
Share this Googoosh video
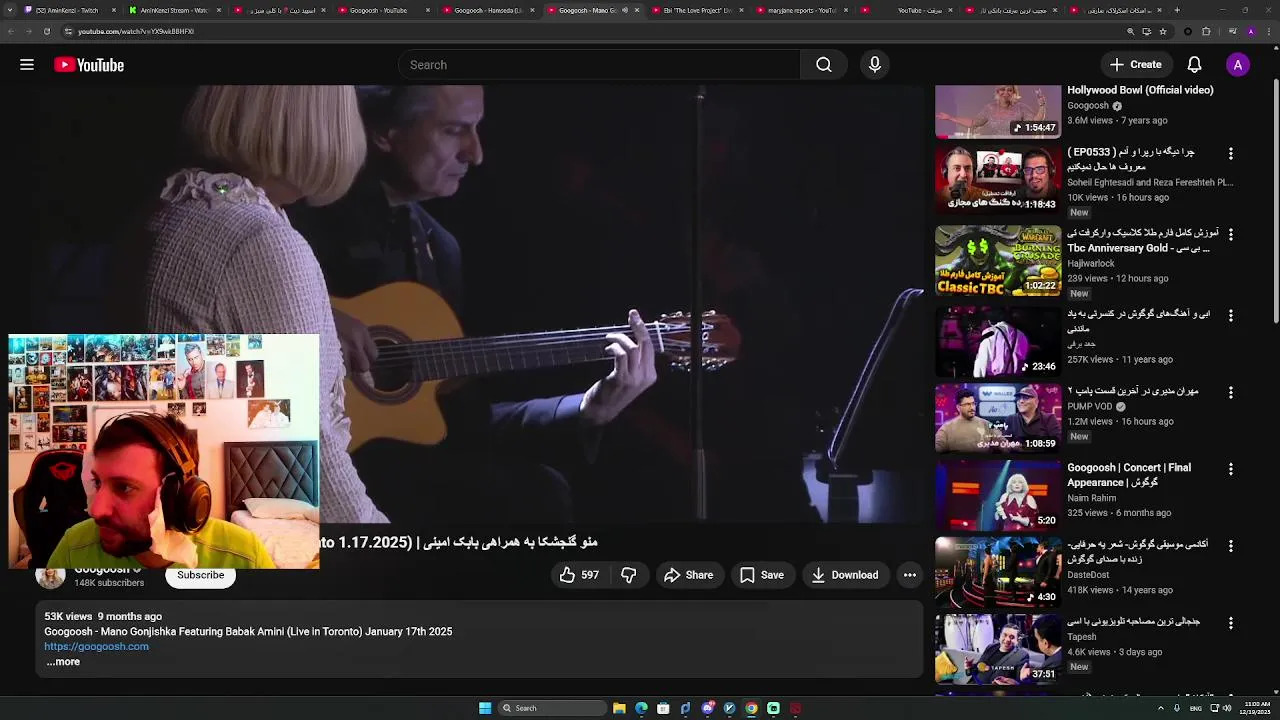point(689,575)
